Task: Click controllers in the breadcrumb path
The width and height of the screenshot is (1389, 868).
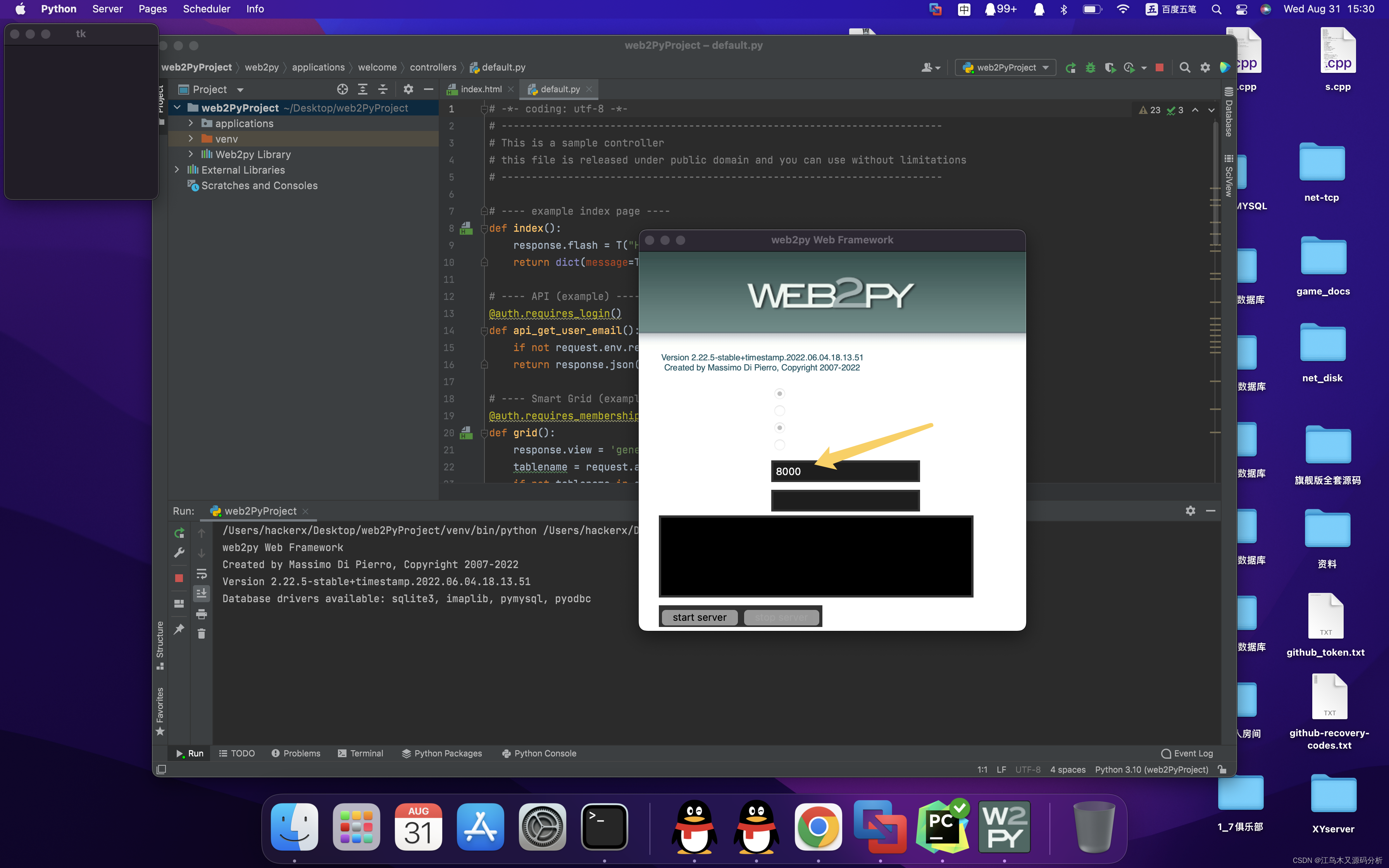Action: pyautogui.click(x=433, y=67)
